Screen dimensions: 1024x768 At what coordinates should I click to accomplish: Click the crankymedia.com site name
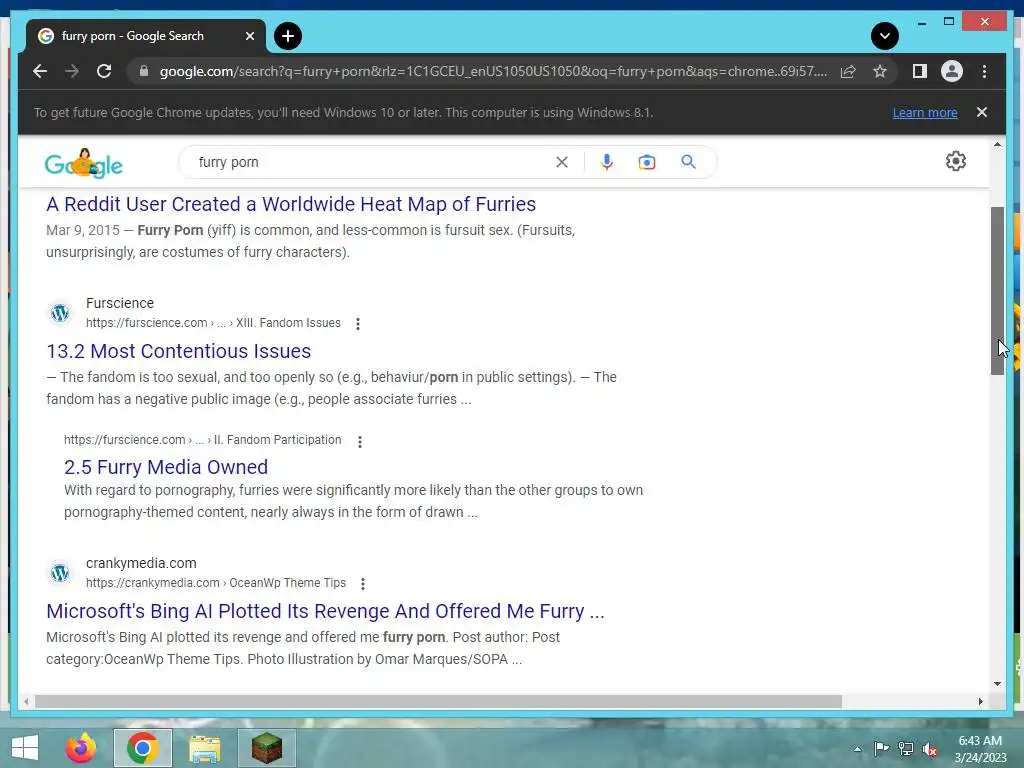141,563
